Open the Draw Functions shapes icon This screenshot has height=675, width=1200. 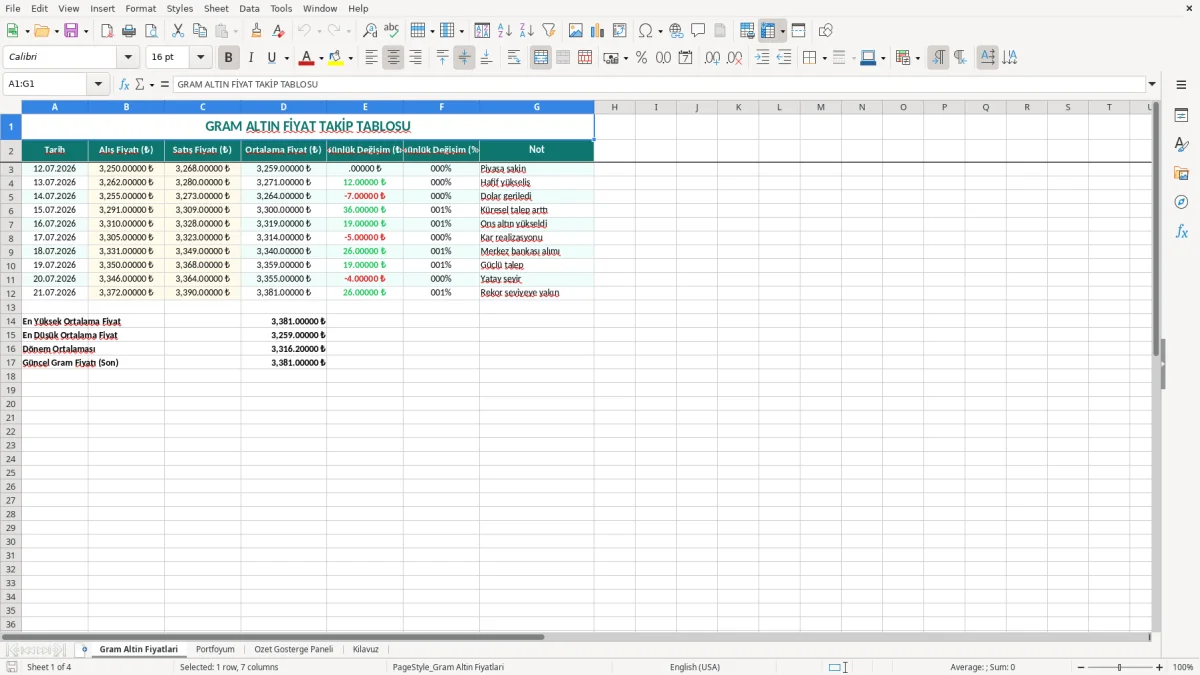point(826,31)
